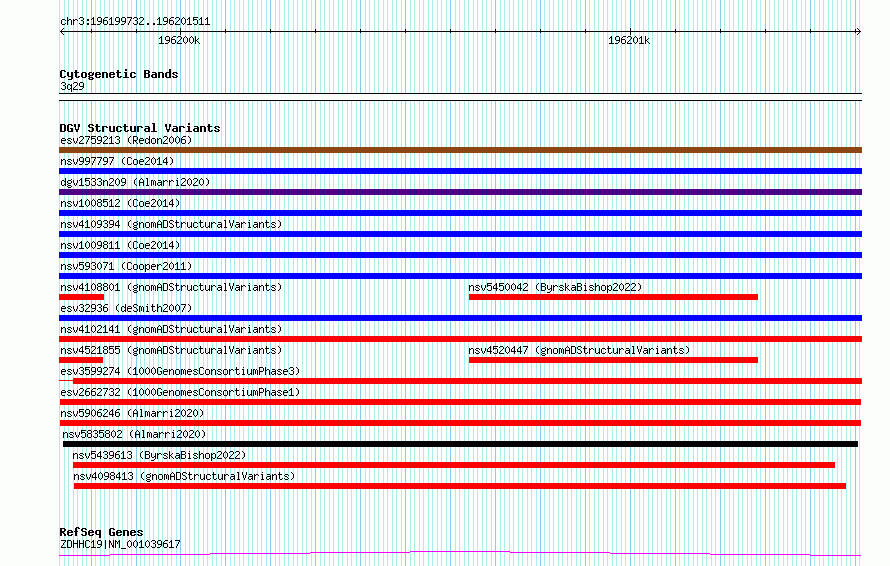Click the ZDHHC19|NM_001039617 gene label
This screenshot has width=890, height=566.
coord(120,544)
